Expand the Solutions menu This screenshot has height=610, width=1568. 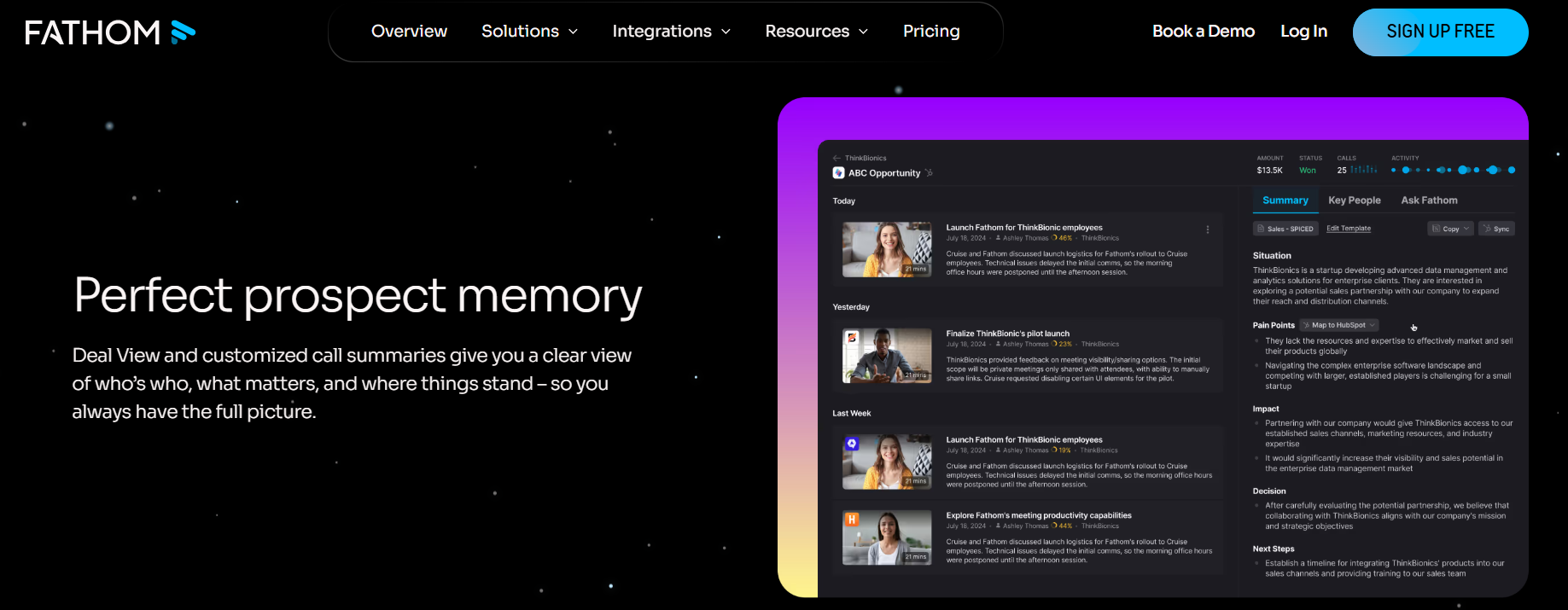(x=530, y=32)
